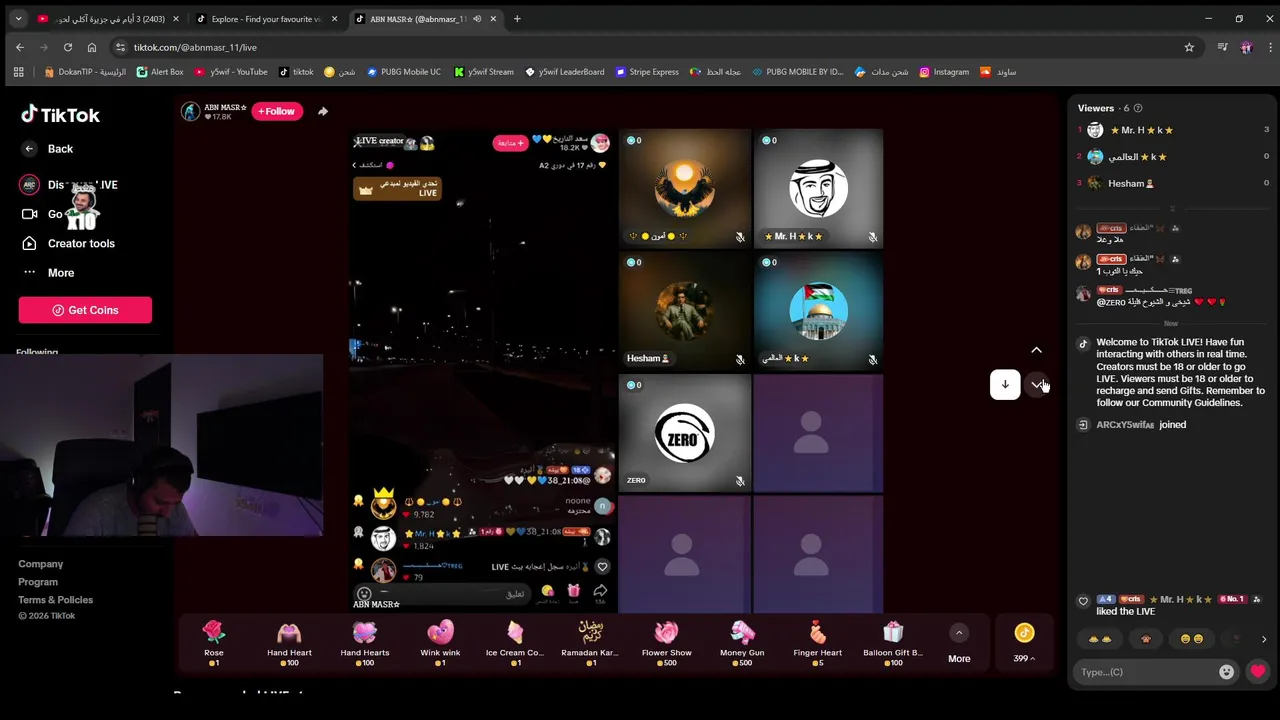This screenshot has width=1280, height=720.
Task: Focus the chat Type... input field
Action: (1145, 672)
